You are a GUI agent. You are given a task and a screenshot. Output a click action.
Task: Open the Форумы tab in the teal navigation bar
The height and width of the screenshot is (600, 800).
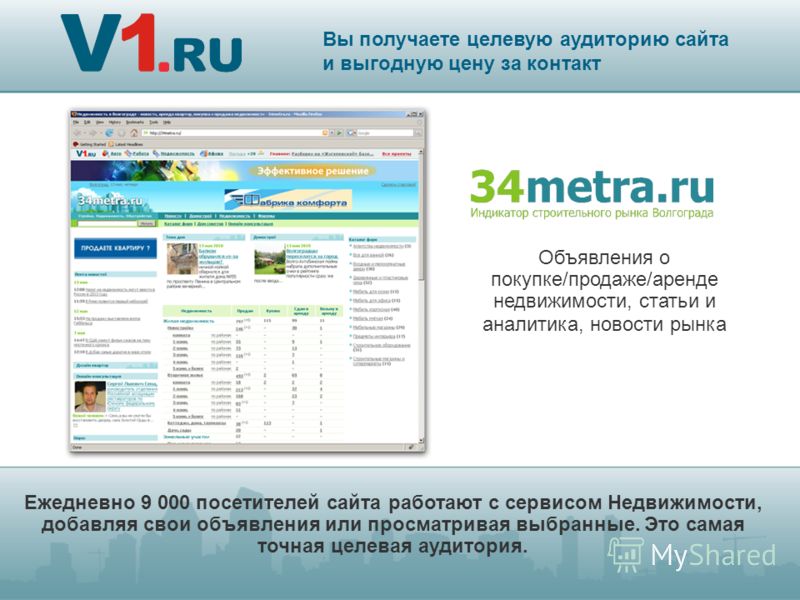(266, 216)
